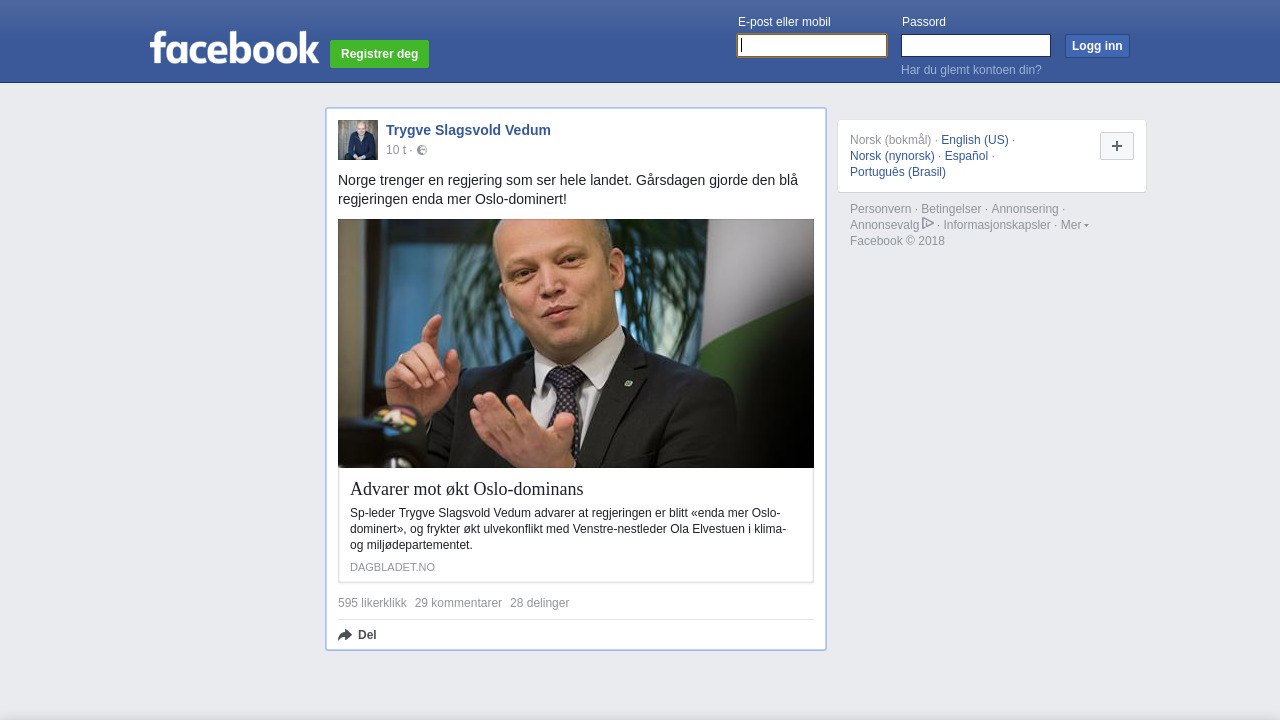Click the DAGBLADET.NO source label
The image size is (1280, 720).
392,567
